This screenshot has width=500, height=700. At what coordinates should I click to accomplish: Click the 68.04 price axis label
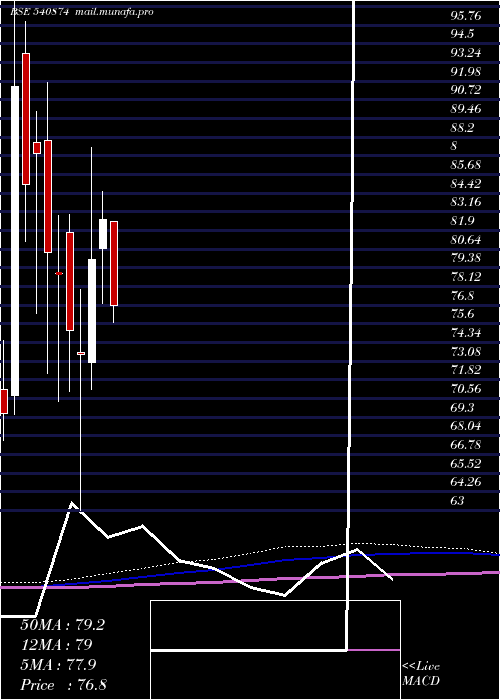466,426
